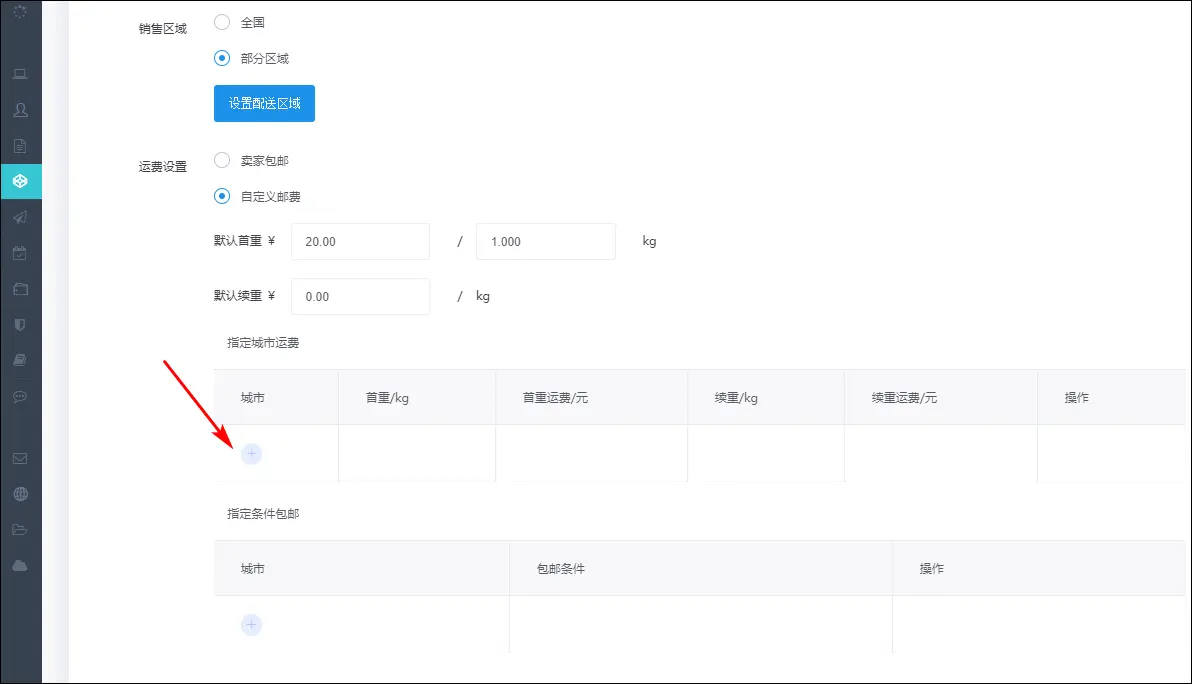The image size is (1192, 684).
Task: Click the globe icon in the sidebar
Action: 20,494
